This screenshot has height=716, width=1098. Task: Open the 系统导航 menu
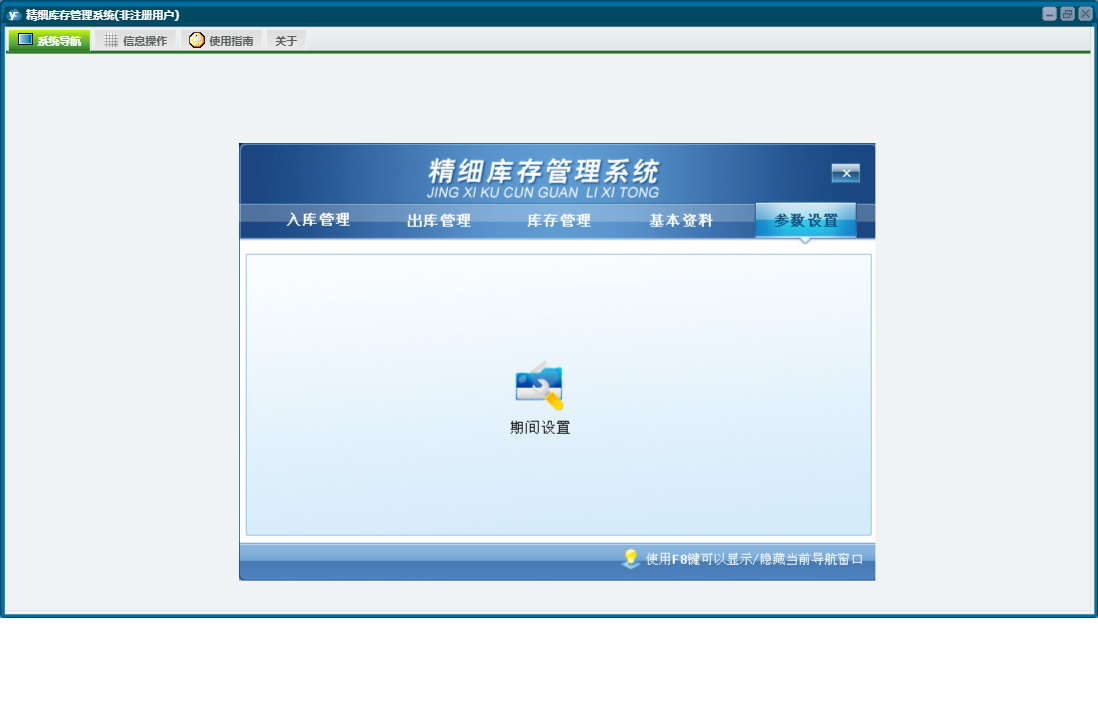click(49, 41)
